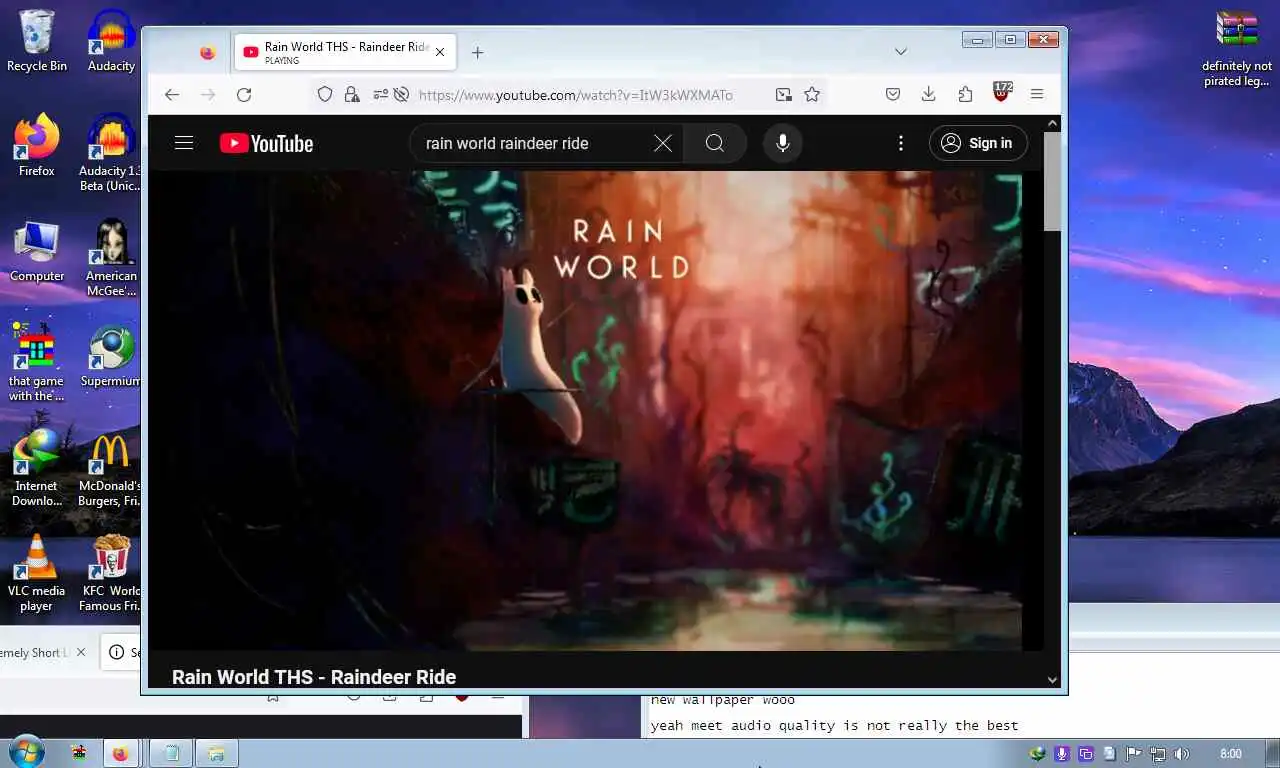Click the Firefox forward arrow
The height and width of the screenshot is (768, 1280).
tap(208, 94)
